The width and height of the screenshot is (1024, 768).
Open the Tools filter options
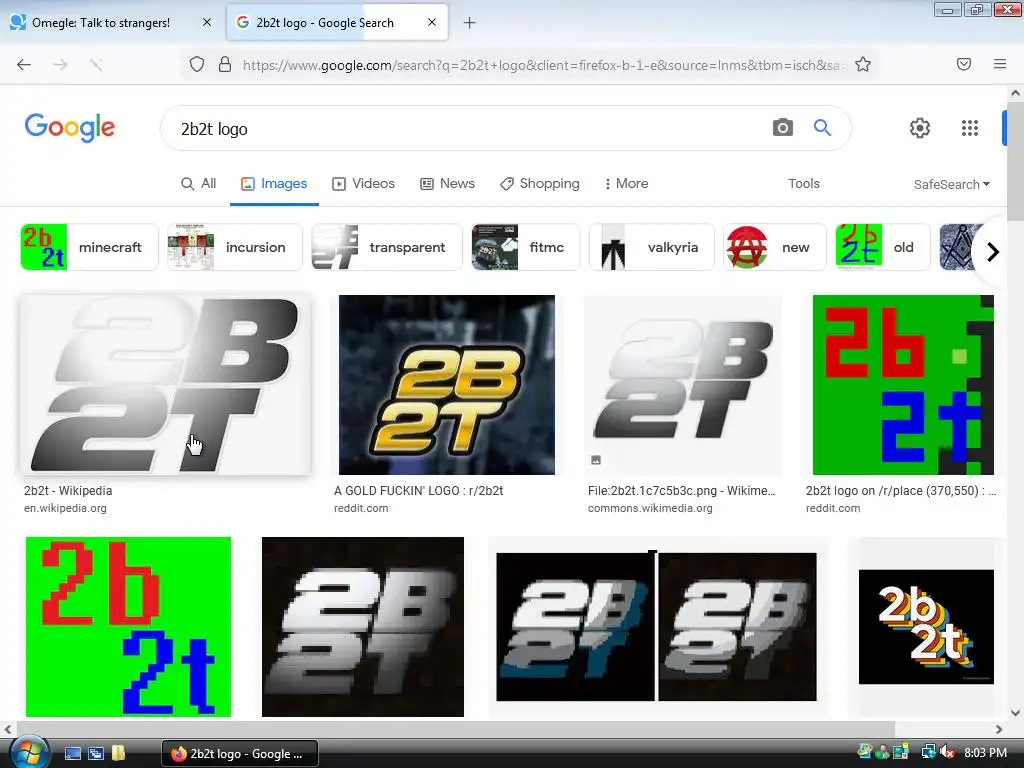click(x=803, y=184)
